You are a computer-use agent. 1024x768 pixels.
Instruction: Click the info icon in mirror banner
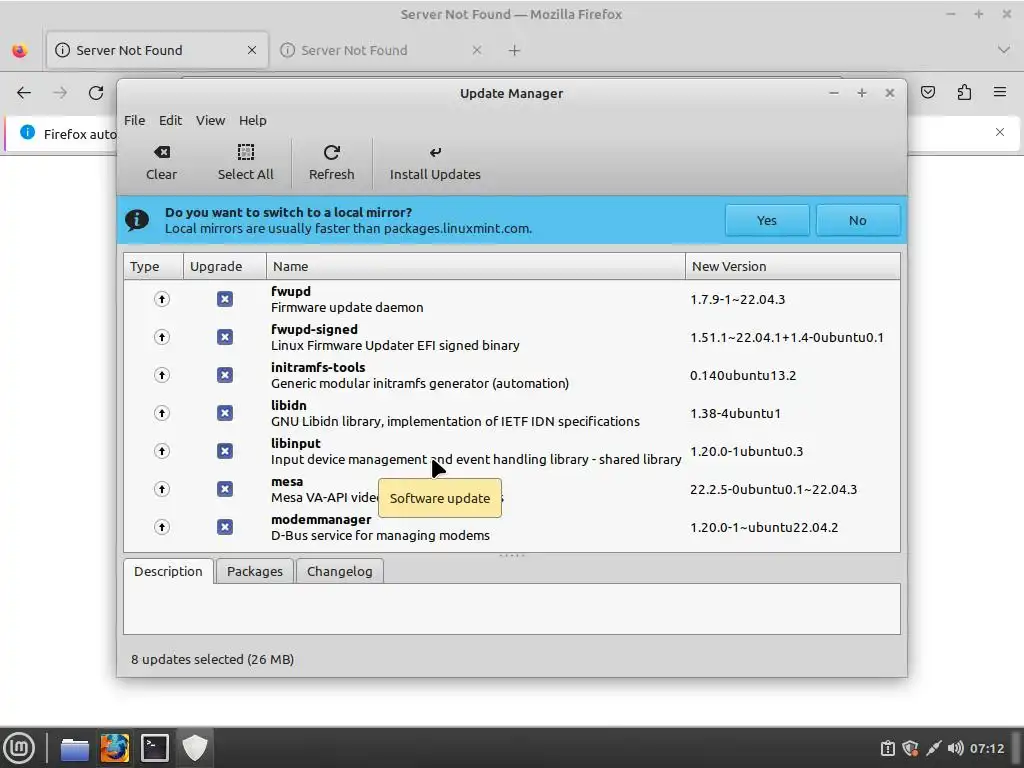coord(137,220)
